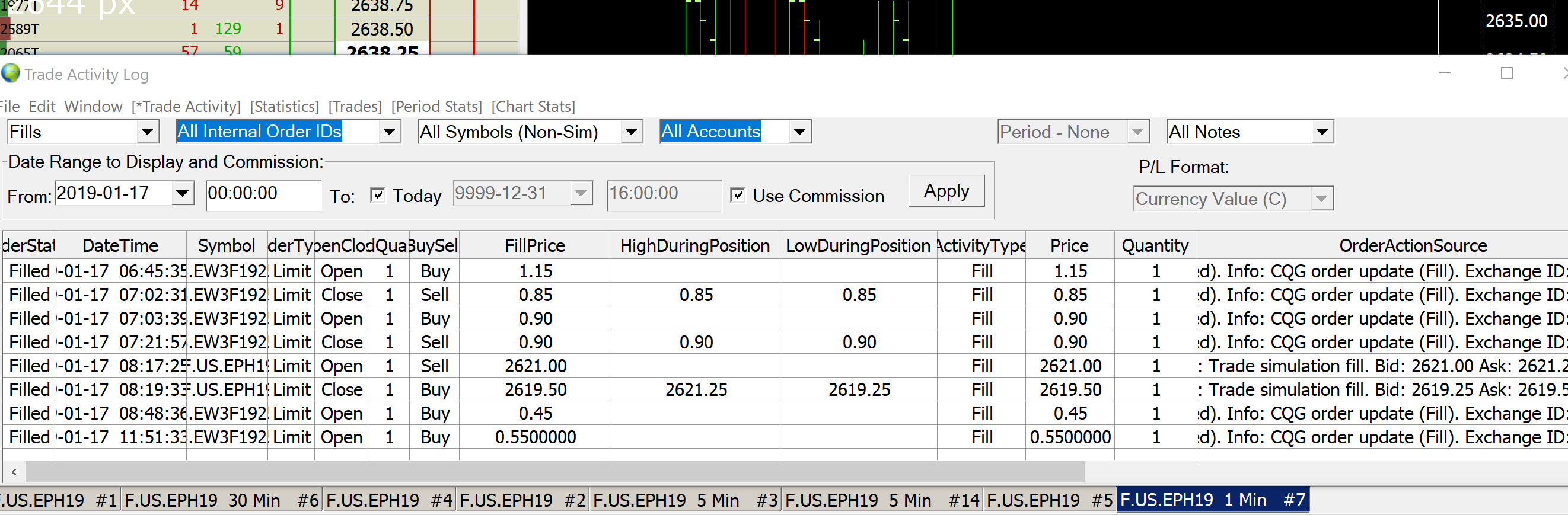
Task: Maximize the Trade Activity Log window
Action: [x=1506, y=73]
